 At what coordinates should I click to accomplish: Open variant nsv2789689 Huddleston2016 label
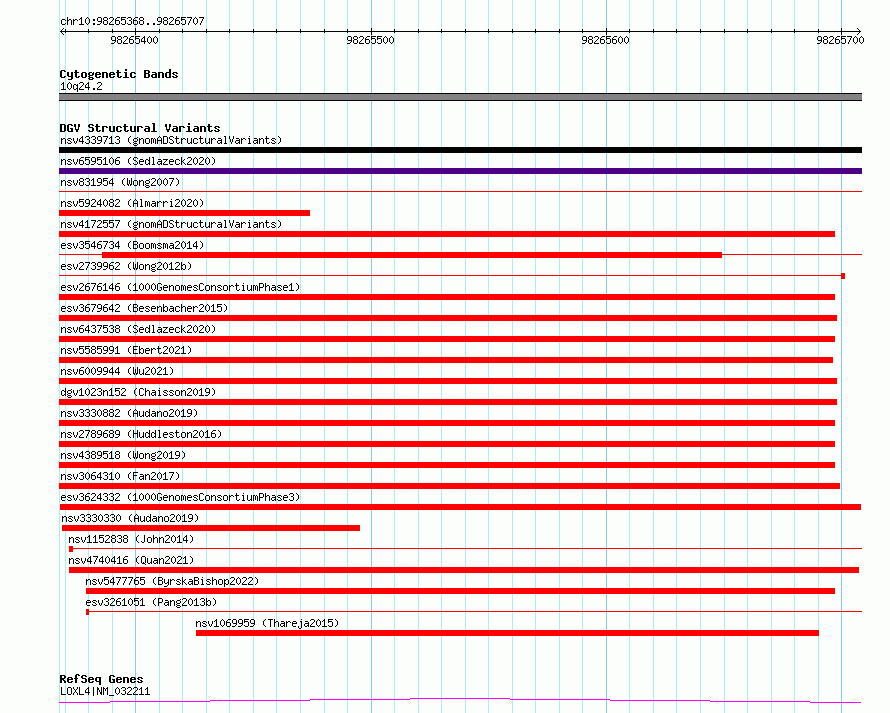(141, 434)
